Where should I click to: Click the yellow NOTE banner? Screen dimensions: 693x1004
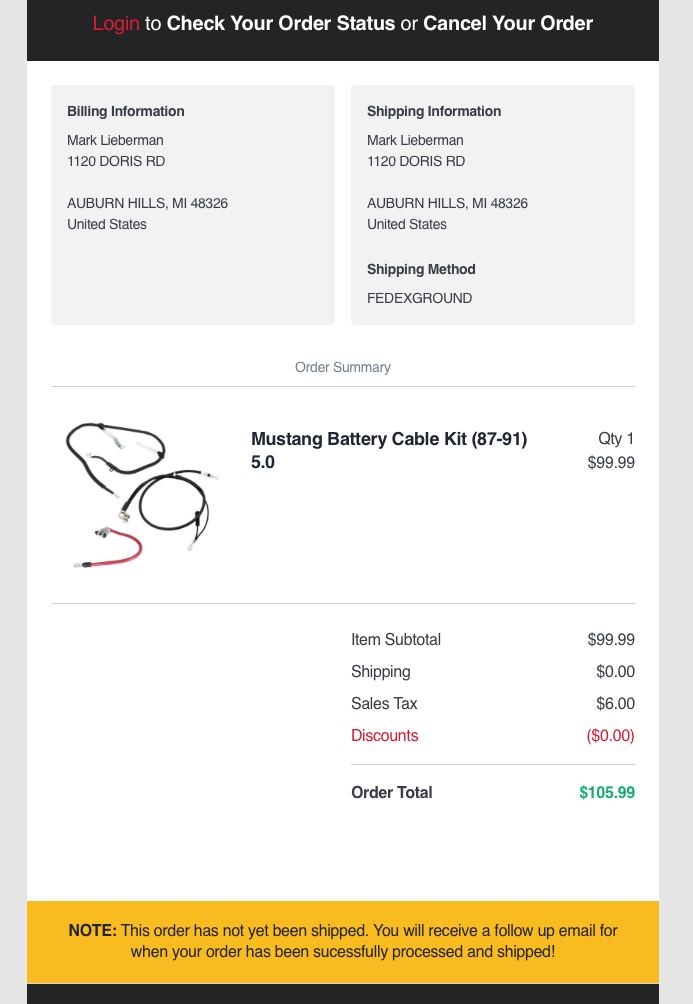(x=343, y=942)
